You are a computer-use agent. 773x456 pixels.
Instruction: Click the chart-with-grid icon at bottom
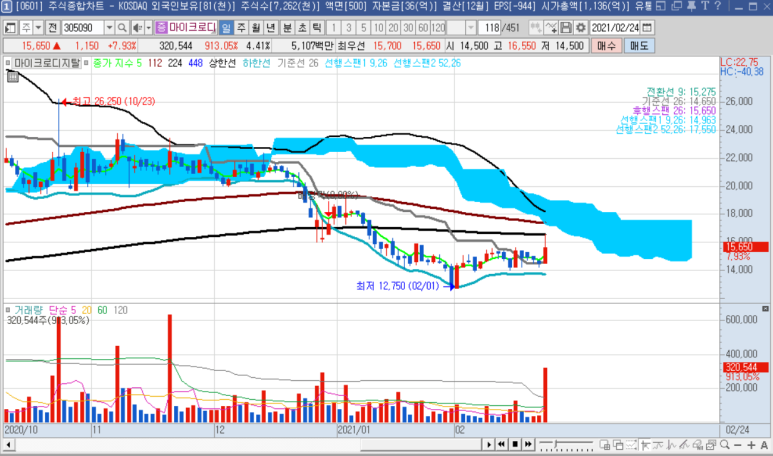(604, 445)
